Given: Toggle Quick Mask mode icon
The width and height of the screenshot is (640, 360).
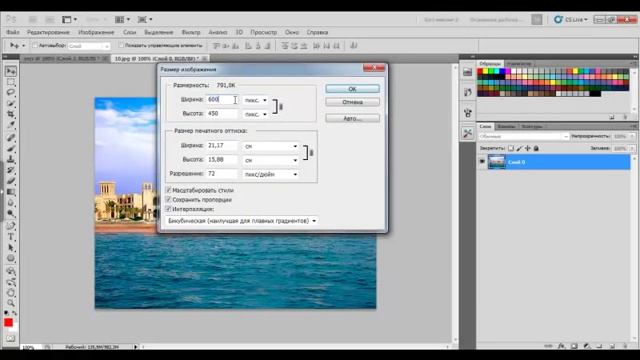Looking at the screenshot, I should [10, 338].
